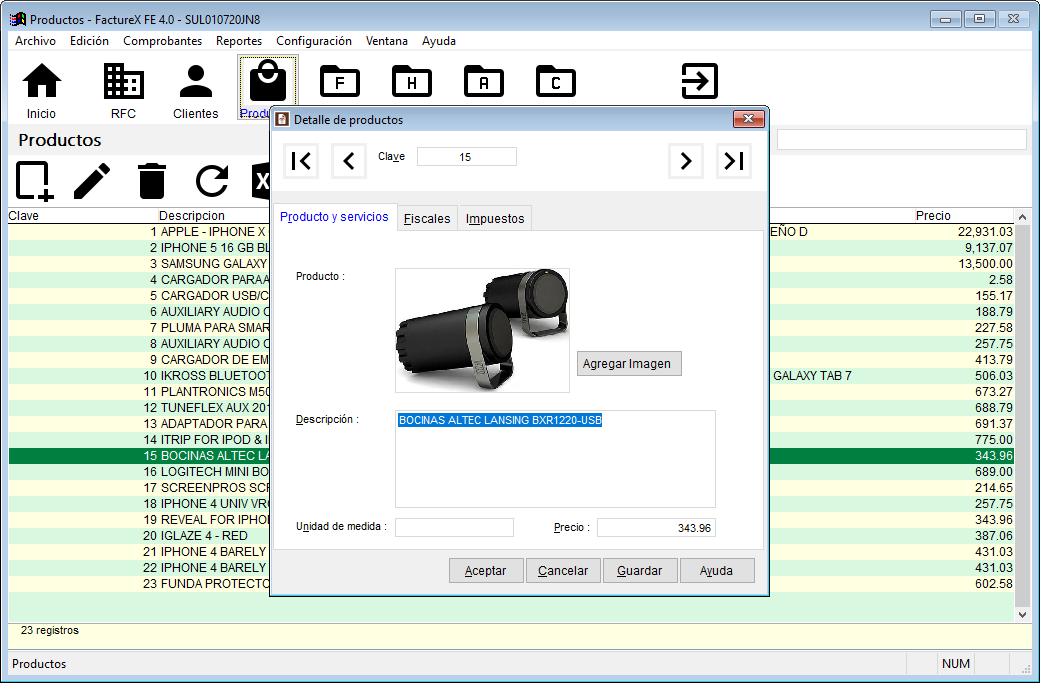The width and height of the screenshot is (1040, 683).
Task: Open the F folder icon
Action: tap(340, 82)
